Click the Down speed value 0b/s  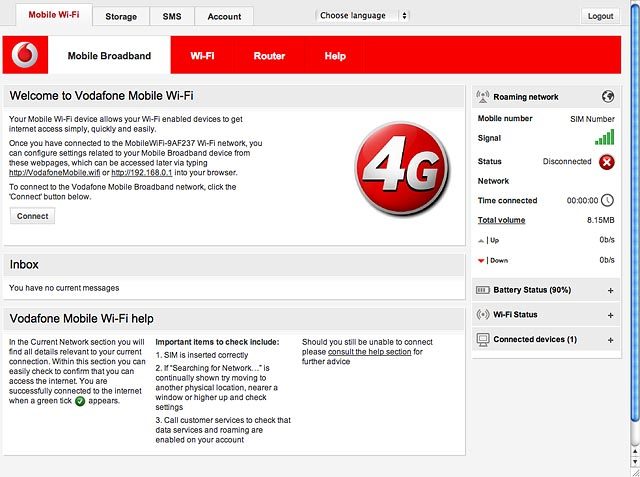pyautogui.click(x=607, y=260)
